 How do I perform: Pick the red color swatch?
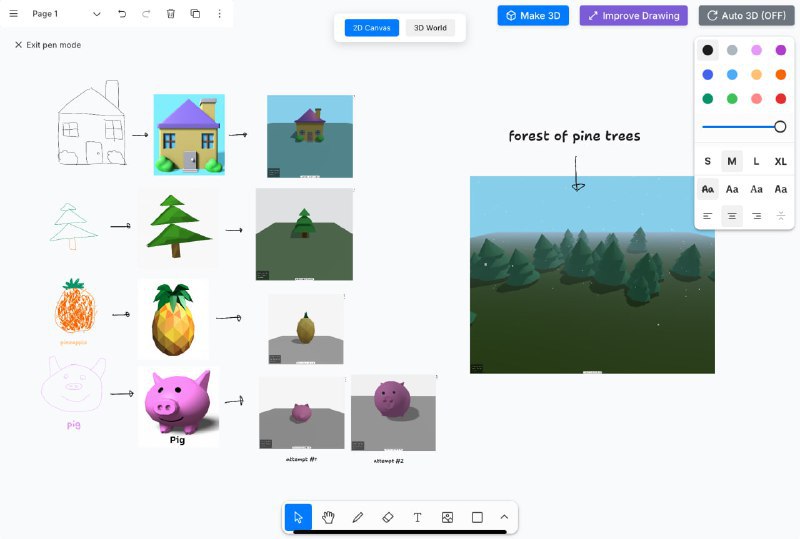click(780, 98)
